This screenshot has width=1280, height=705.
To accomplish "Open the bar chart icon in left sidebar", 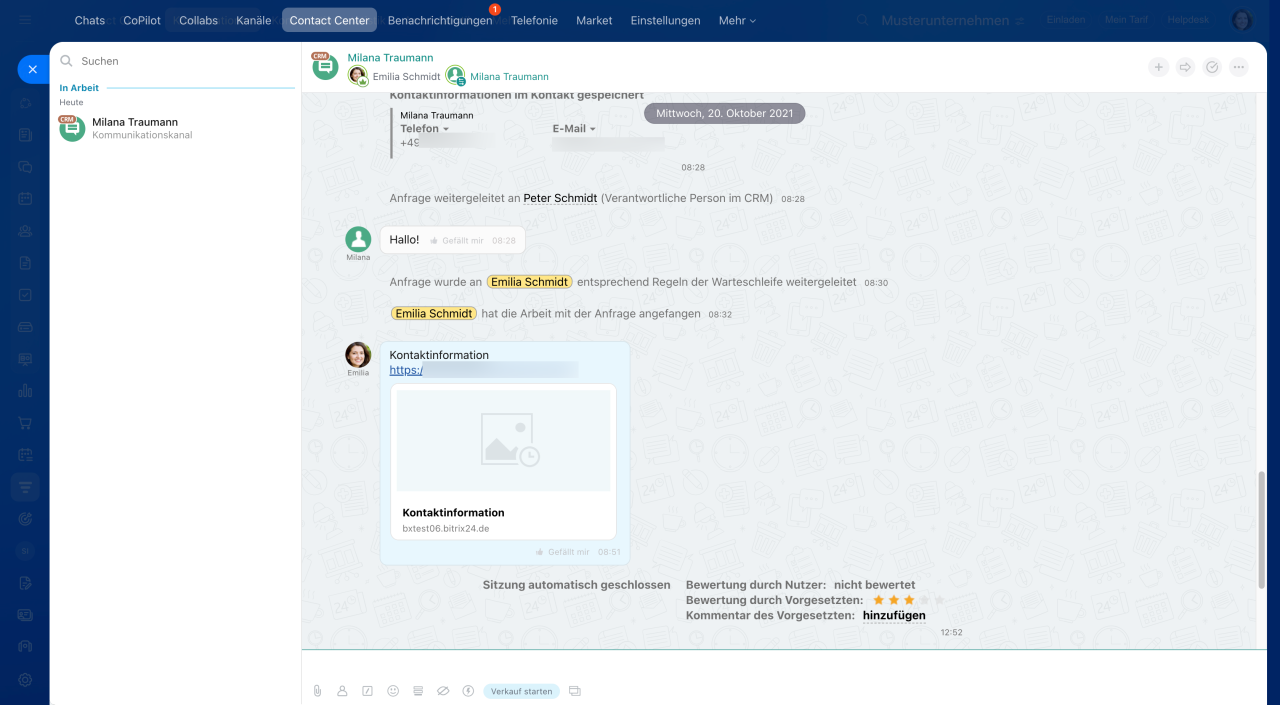I will (25, 391).
